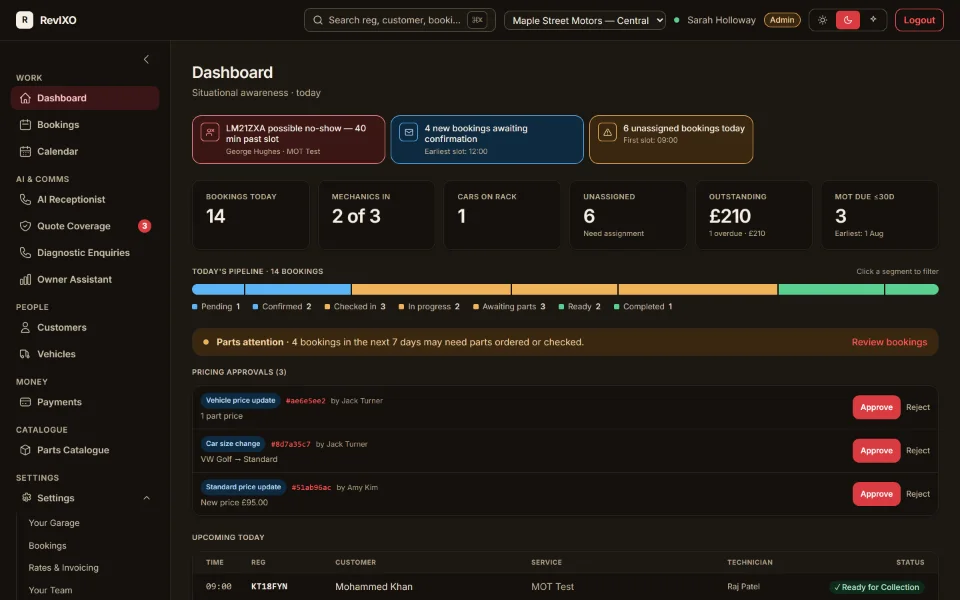The height and width of the screenshot is (600, 960).
Task: Click the #51ab95ac approval ID
Action: point(311,488)
